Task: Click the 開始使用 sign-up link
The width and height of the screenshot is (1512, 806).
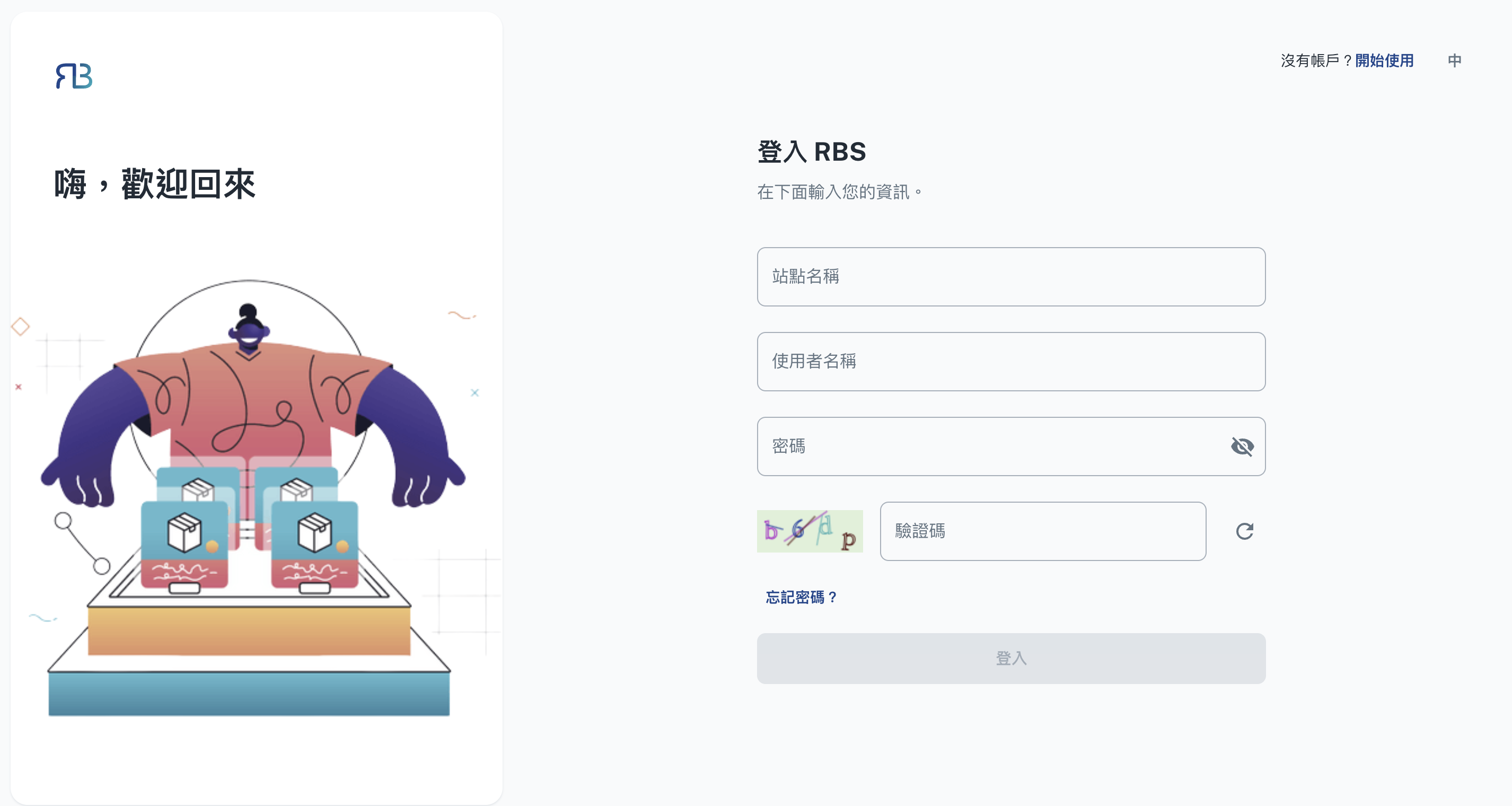Action: point(1384,60)
